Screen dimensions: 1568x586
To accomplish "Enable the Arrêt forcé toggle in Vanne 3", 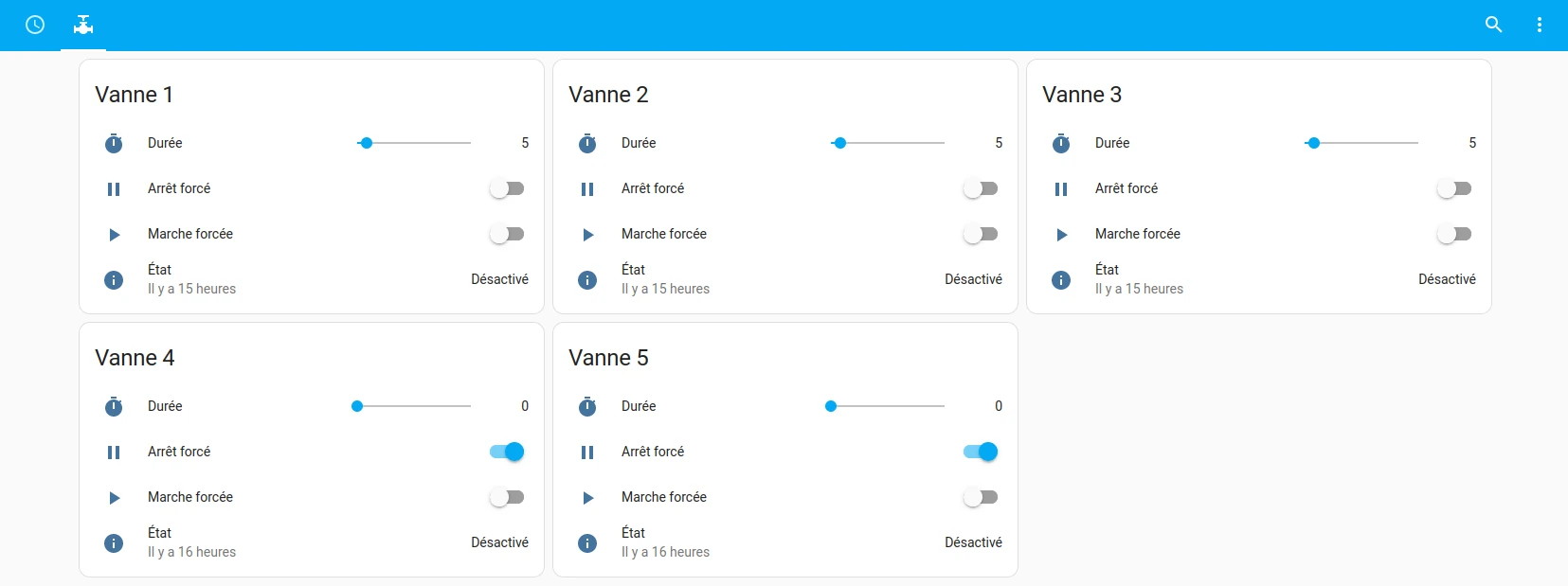I will click(x=1456, y=188).
